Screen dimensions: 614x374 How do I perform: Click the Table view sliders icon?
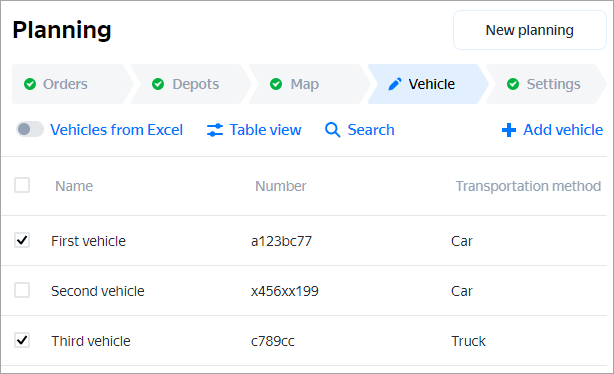tap(215, 130)
